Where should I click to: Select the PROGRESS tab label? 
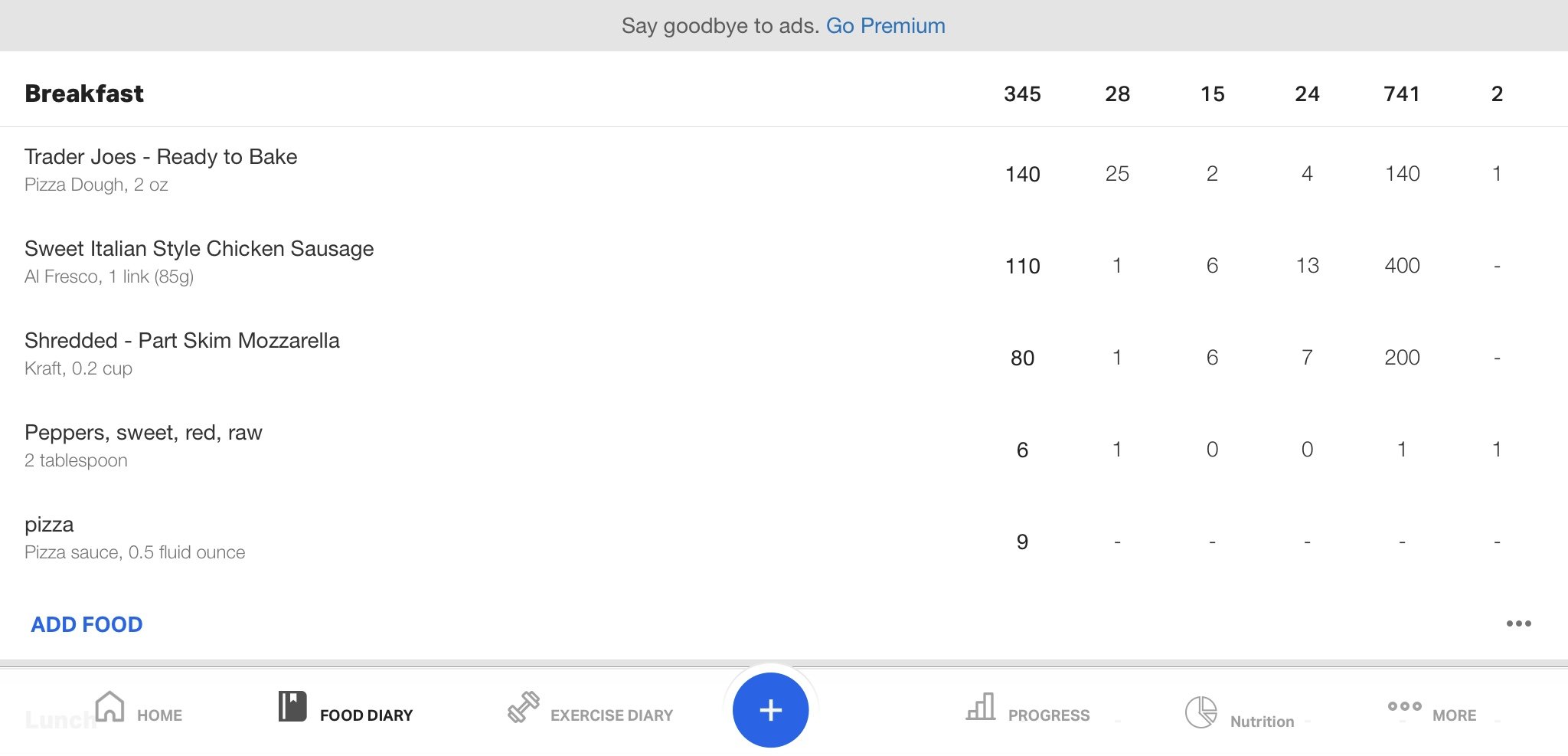[x=1049, y=715]
